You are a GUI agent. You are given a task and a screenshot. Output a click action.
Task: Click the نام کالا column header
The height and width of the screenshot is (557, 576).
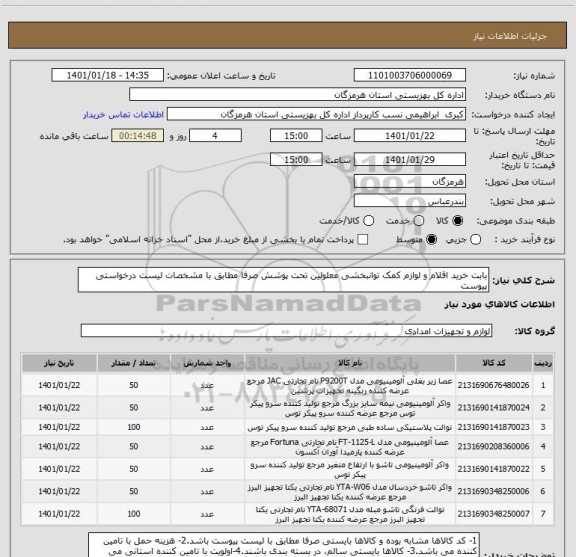tap(350, 363)
